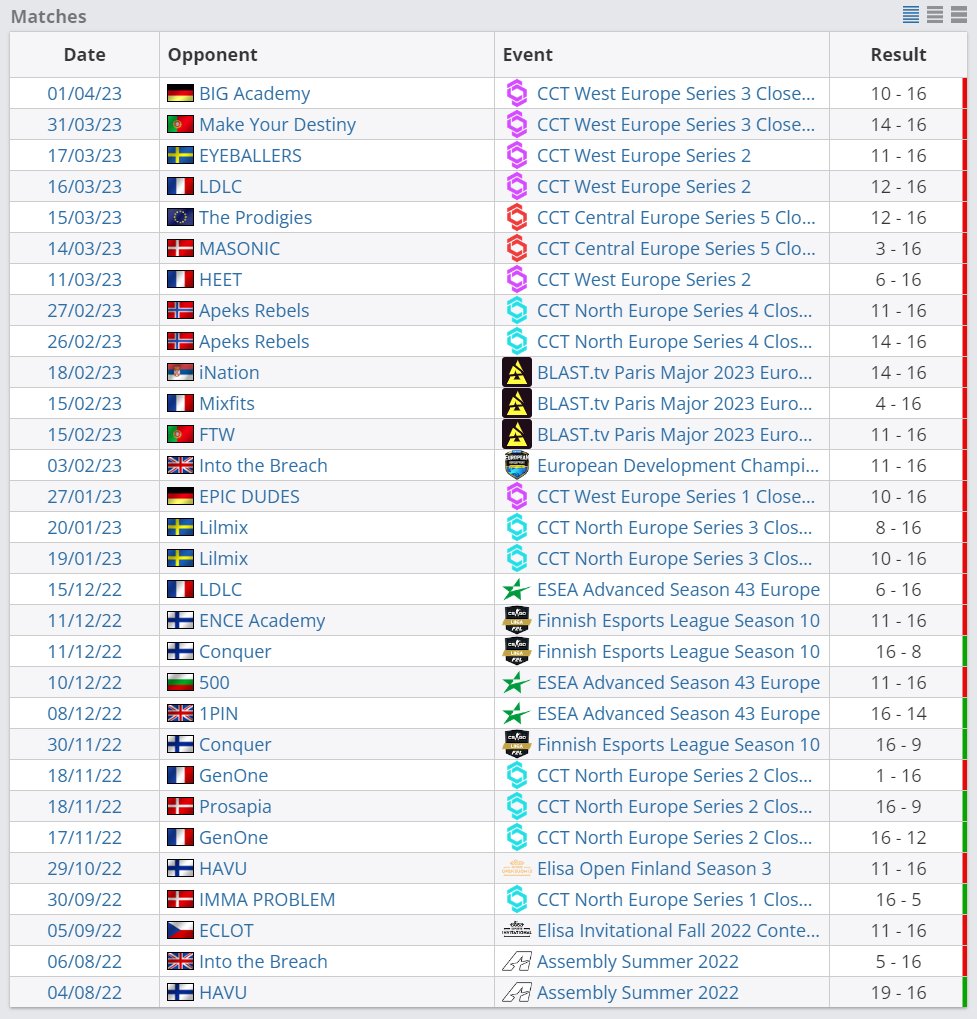Screen dimensions: 977x1019
Task: Click the German flag beside BIG Academy
Action: pos(180,93)
